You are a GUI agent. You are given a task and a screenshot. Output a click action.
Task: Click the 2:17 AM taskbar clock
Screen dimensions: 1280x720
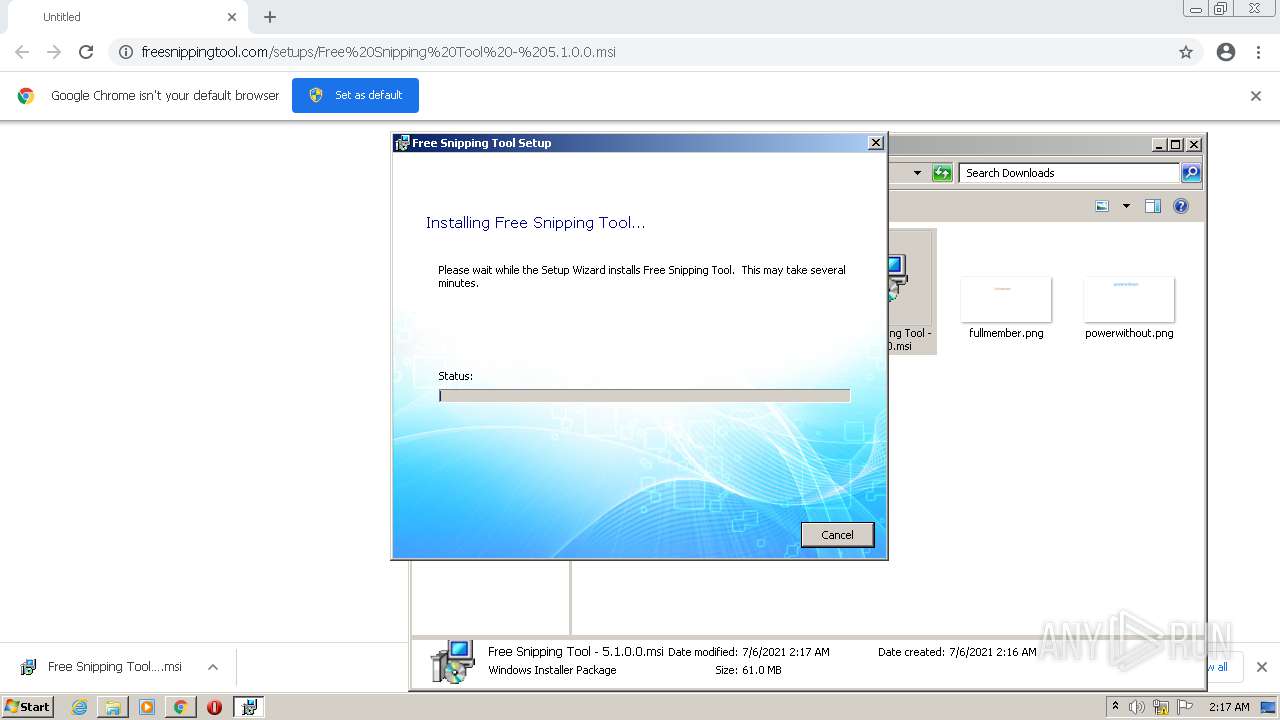1229,707
